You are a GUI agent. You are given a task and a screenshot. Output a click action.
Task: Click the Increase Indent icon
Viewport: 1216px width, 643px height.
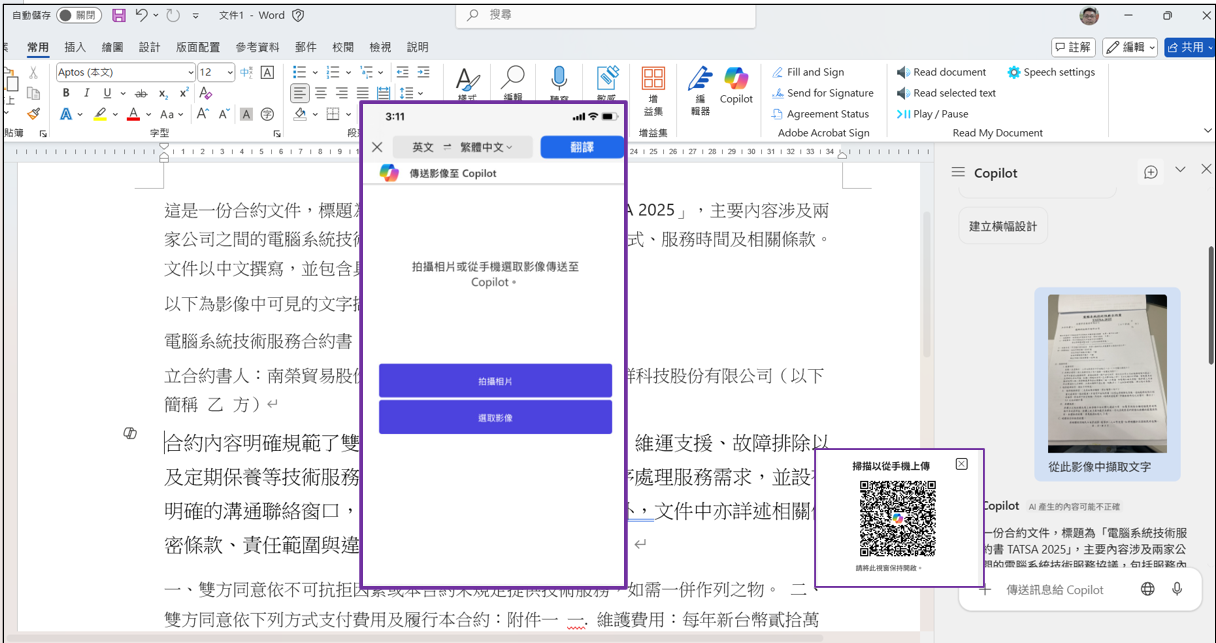pyautogui.click(x=425, y=72)
